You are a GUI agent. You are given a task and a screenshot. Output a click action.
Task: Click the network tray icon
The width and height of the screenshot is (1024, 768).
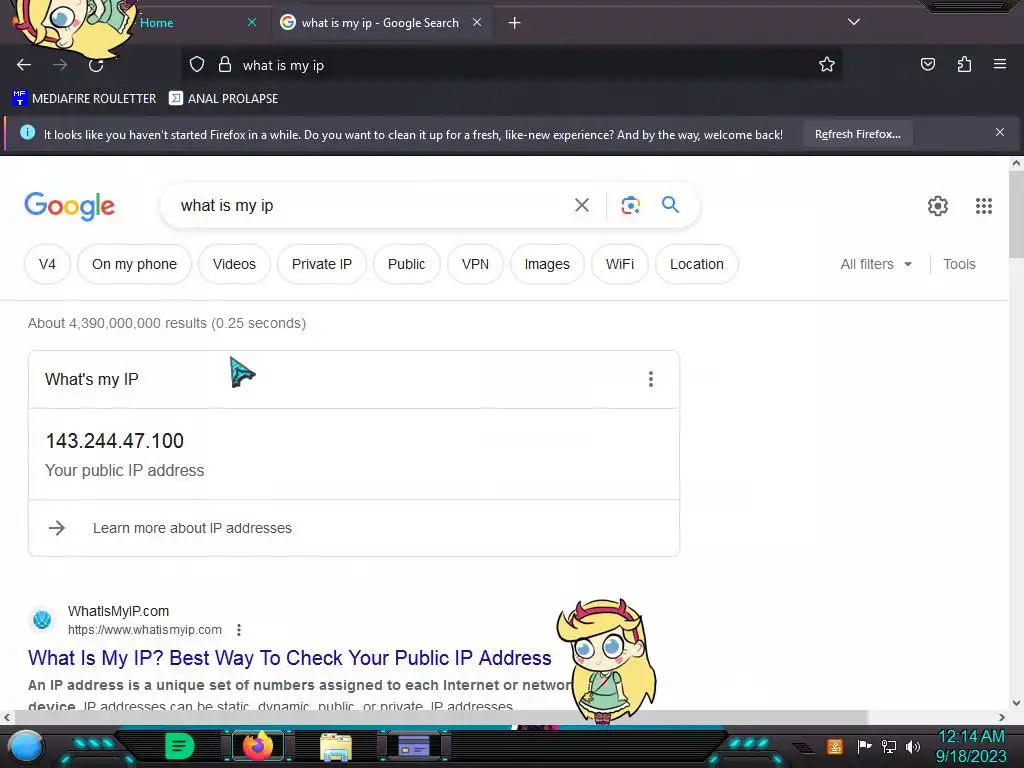click(x=889, y=746)
